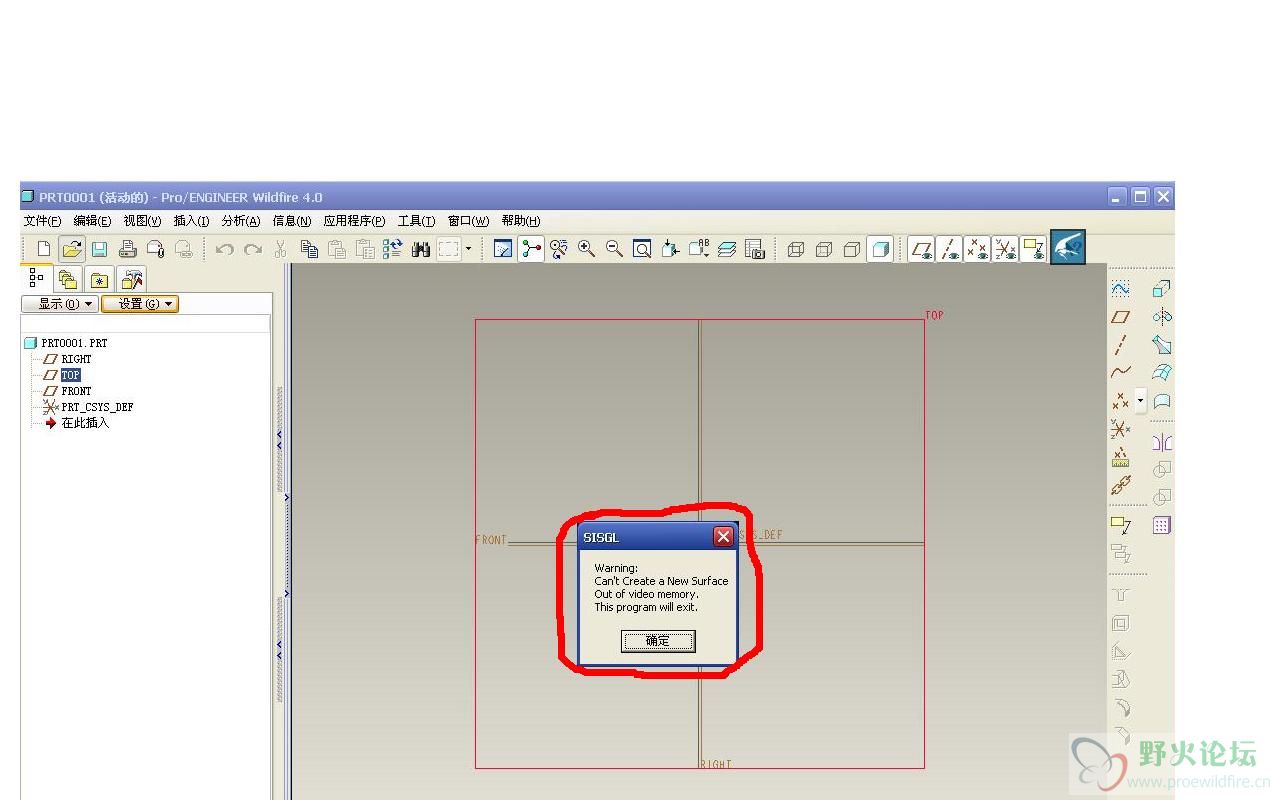Click the Open file folder icon
1280x800 pixels.
(71, 249)
